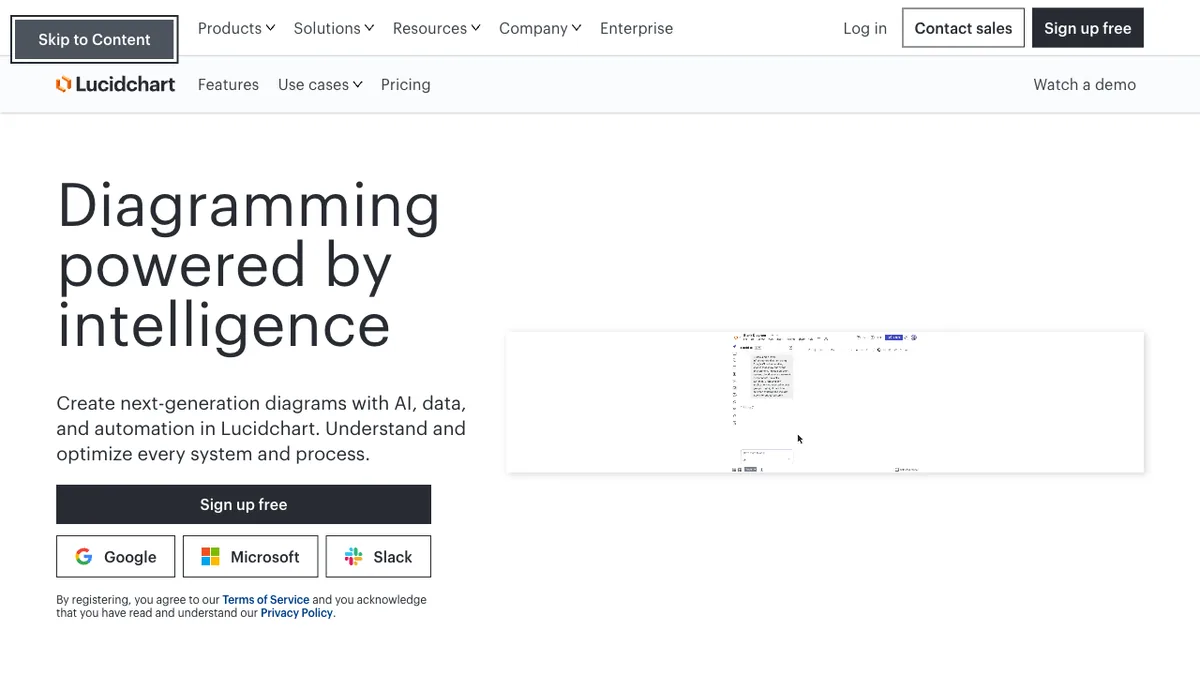Click Log in
This screenshot has height=675, width=1200.
[865, 28]
